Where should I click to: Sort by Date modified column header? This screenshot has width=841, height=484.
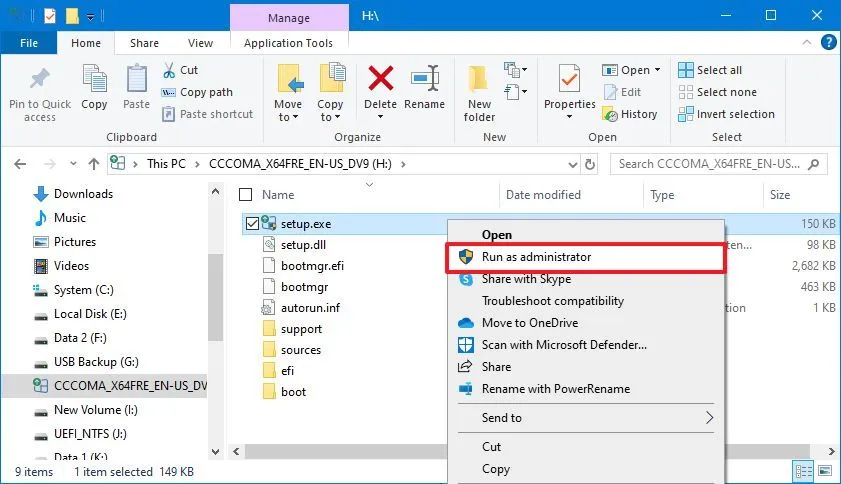pos(543,195)
